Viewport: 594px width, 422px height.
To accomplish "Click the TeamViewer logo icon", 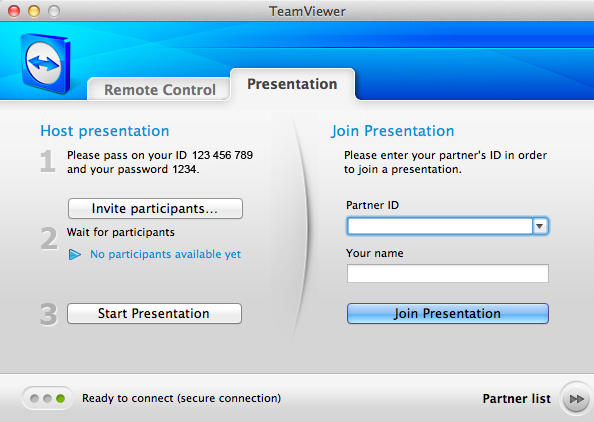I will click(x=46, y=64).
